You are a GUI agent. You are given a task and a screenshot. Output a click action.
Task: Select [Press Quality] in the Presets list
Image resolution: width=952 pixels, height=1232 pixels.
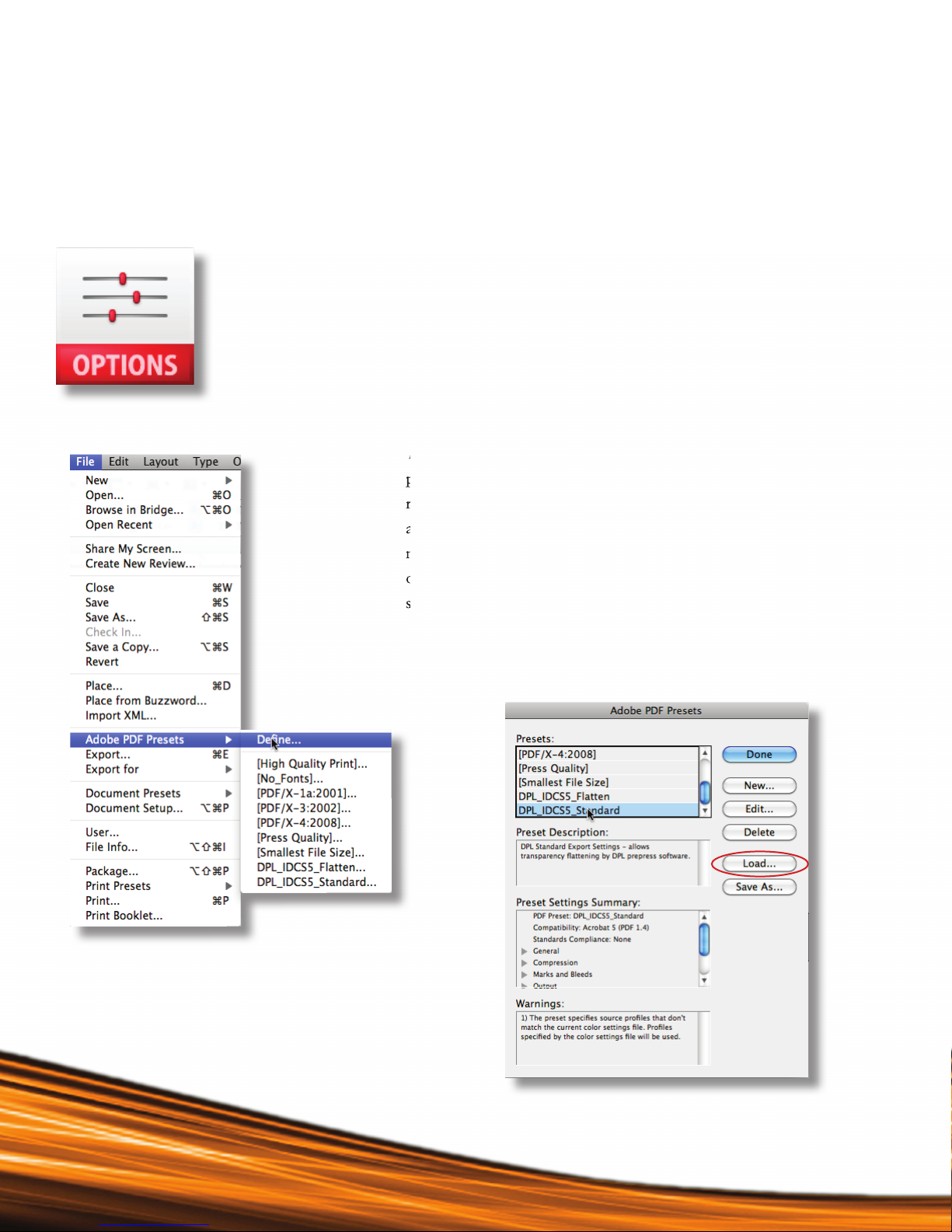point(608,768)
